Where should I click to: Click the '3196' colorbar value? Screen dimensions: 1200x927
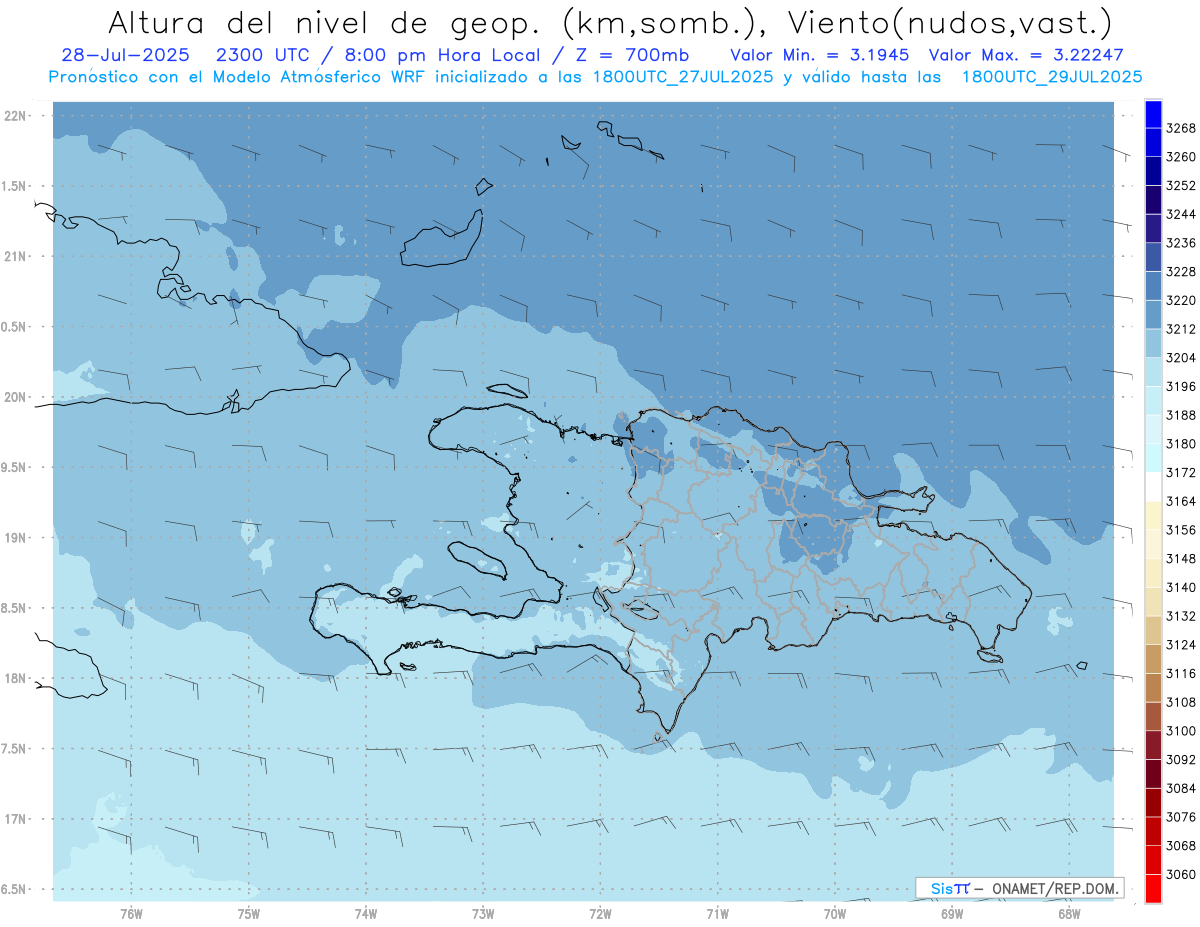(1180, 386)
